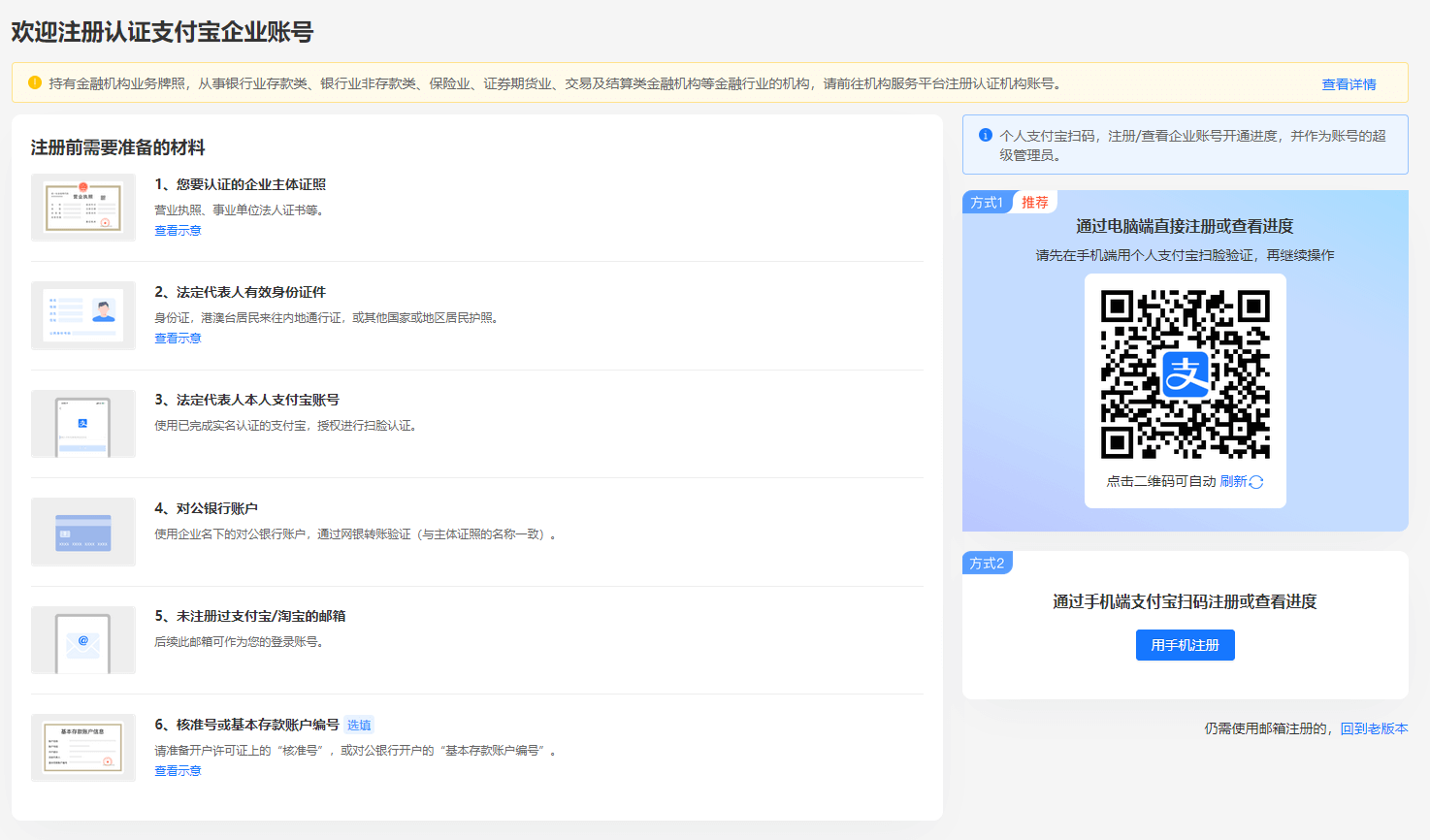Screen dimensions: 1430x840
Task: Open 查看示意 under 企业主体证照
Action: coord(178,231)
